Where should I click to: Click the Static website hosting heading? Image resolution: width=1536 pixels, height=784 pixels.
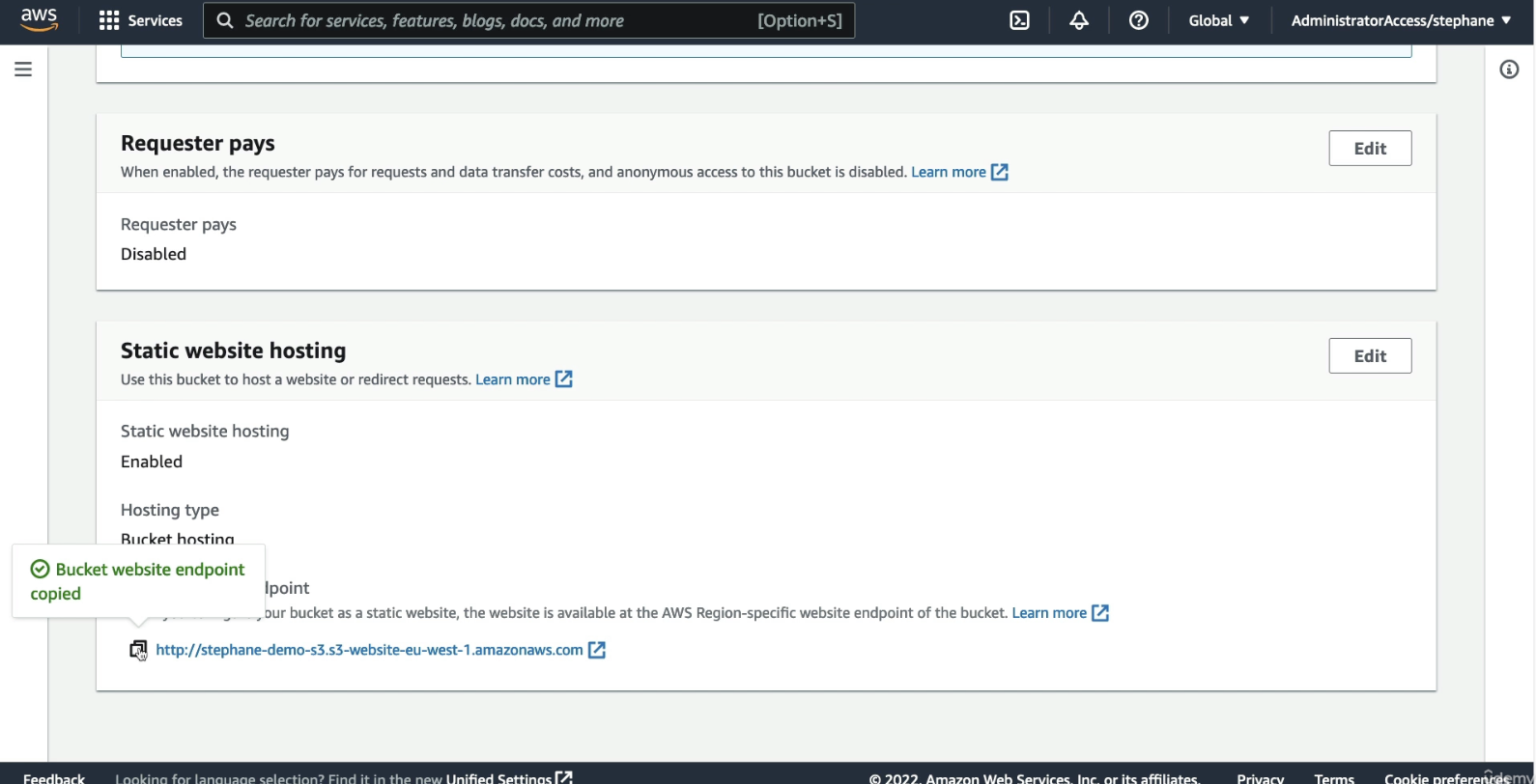[233, 350]
